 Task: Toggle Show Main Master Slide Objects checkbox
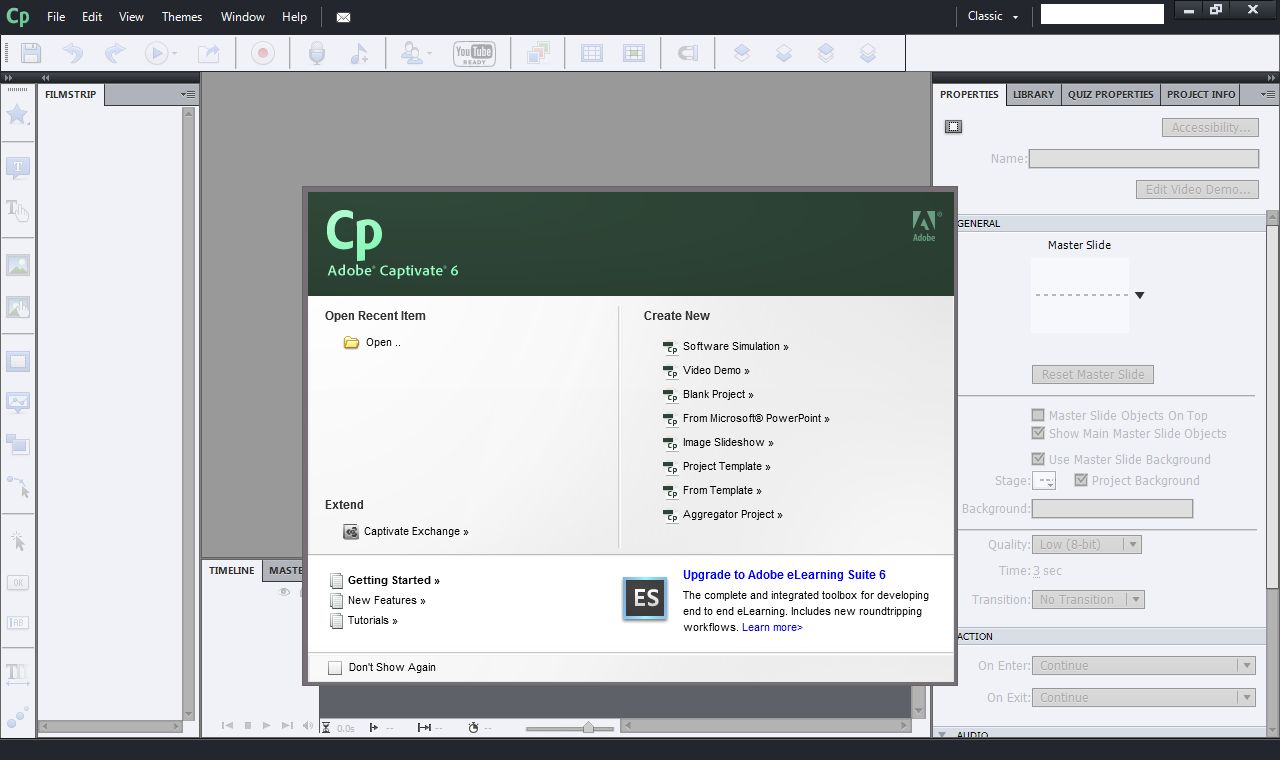1038,433
